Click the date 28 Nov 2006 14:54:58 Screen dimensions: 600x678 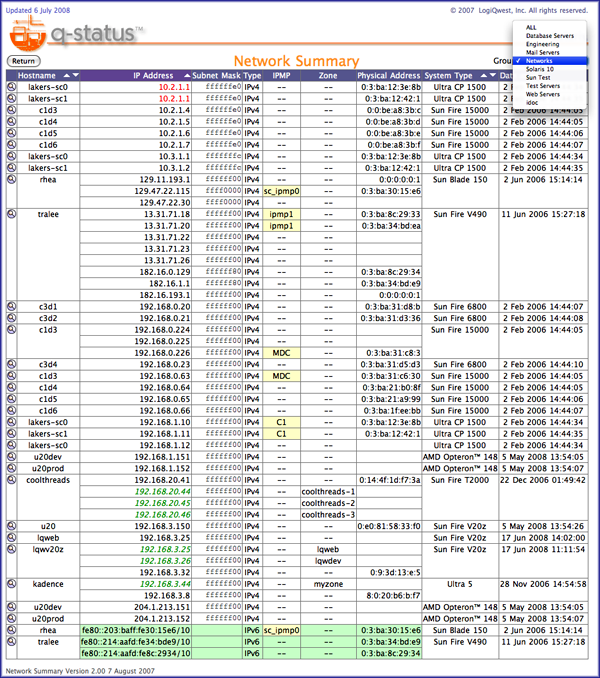pyautogui.click(x=543, y=584)
